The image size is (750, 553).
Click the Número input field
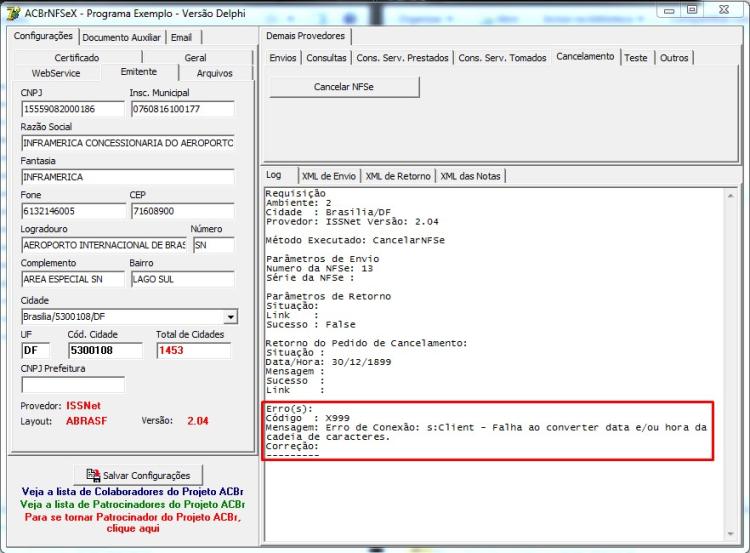click(x=214, y=245)
